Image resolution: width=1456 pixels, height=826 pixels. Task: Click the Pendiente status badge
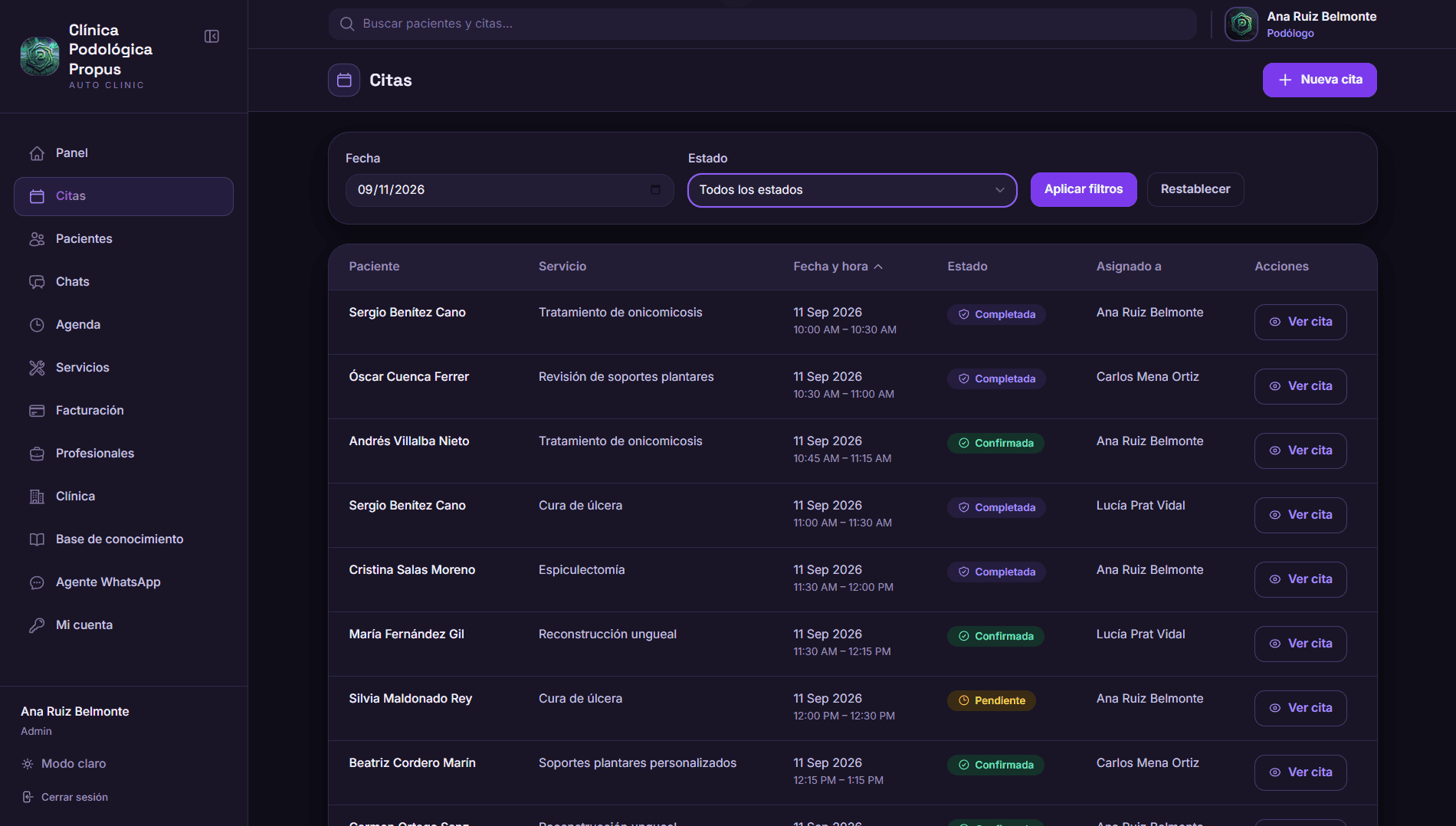tap(992, 700)
